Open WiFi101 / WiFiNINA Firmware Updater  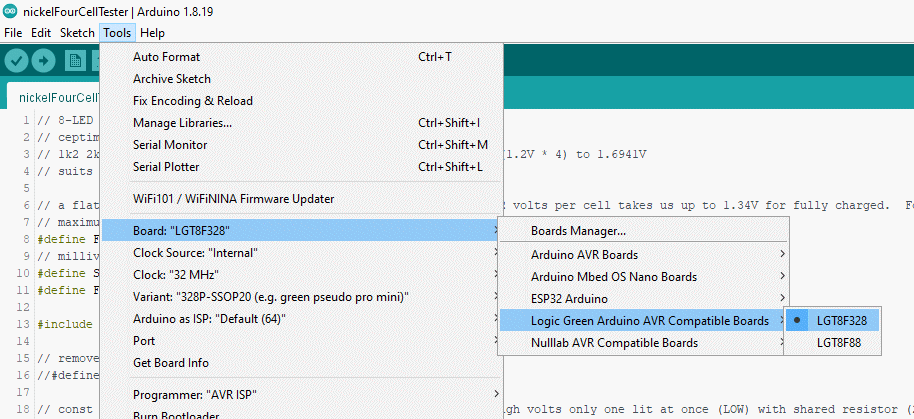(x=302, y=199)
